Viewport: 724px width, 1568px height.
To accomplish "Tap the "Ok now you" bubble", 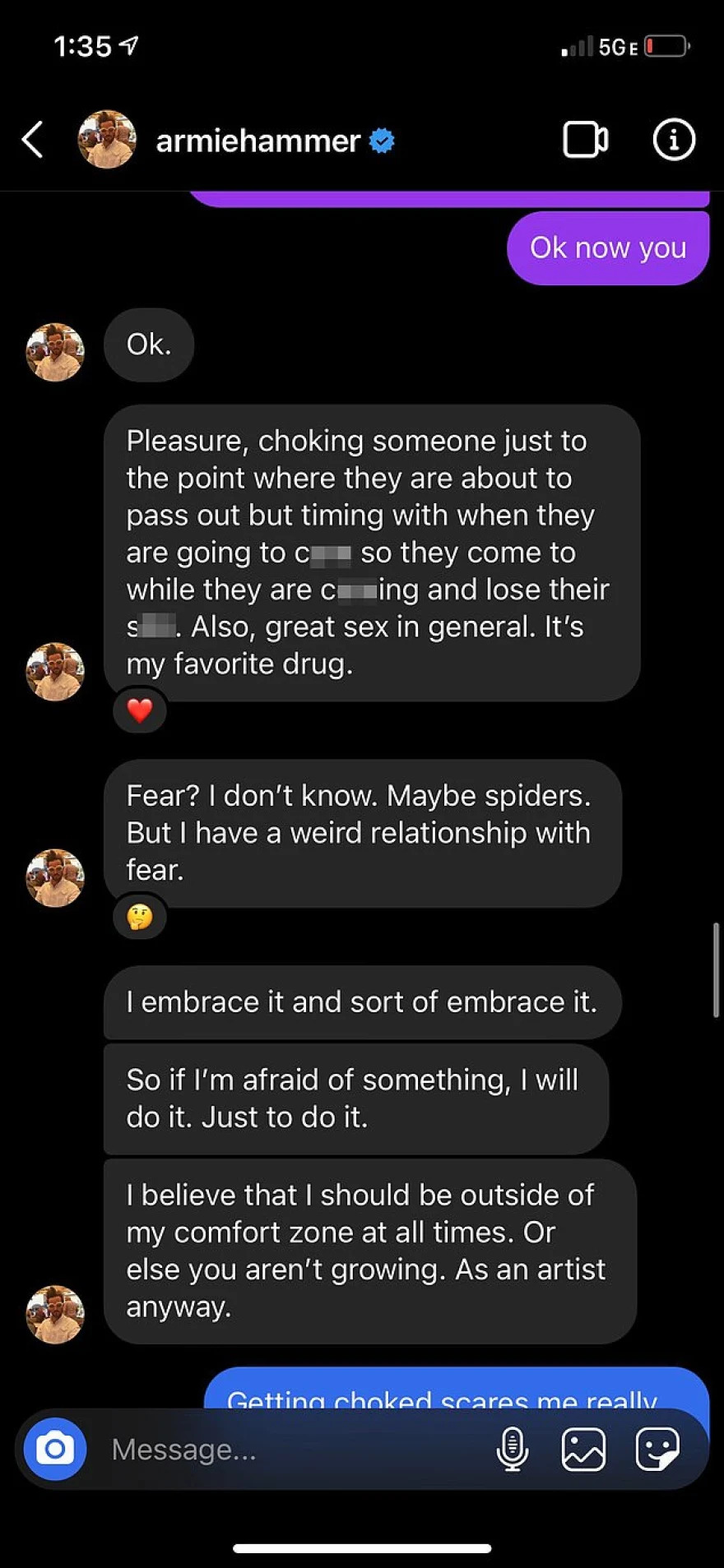I will (x=608, y=247).
